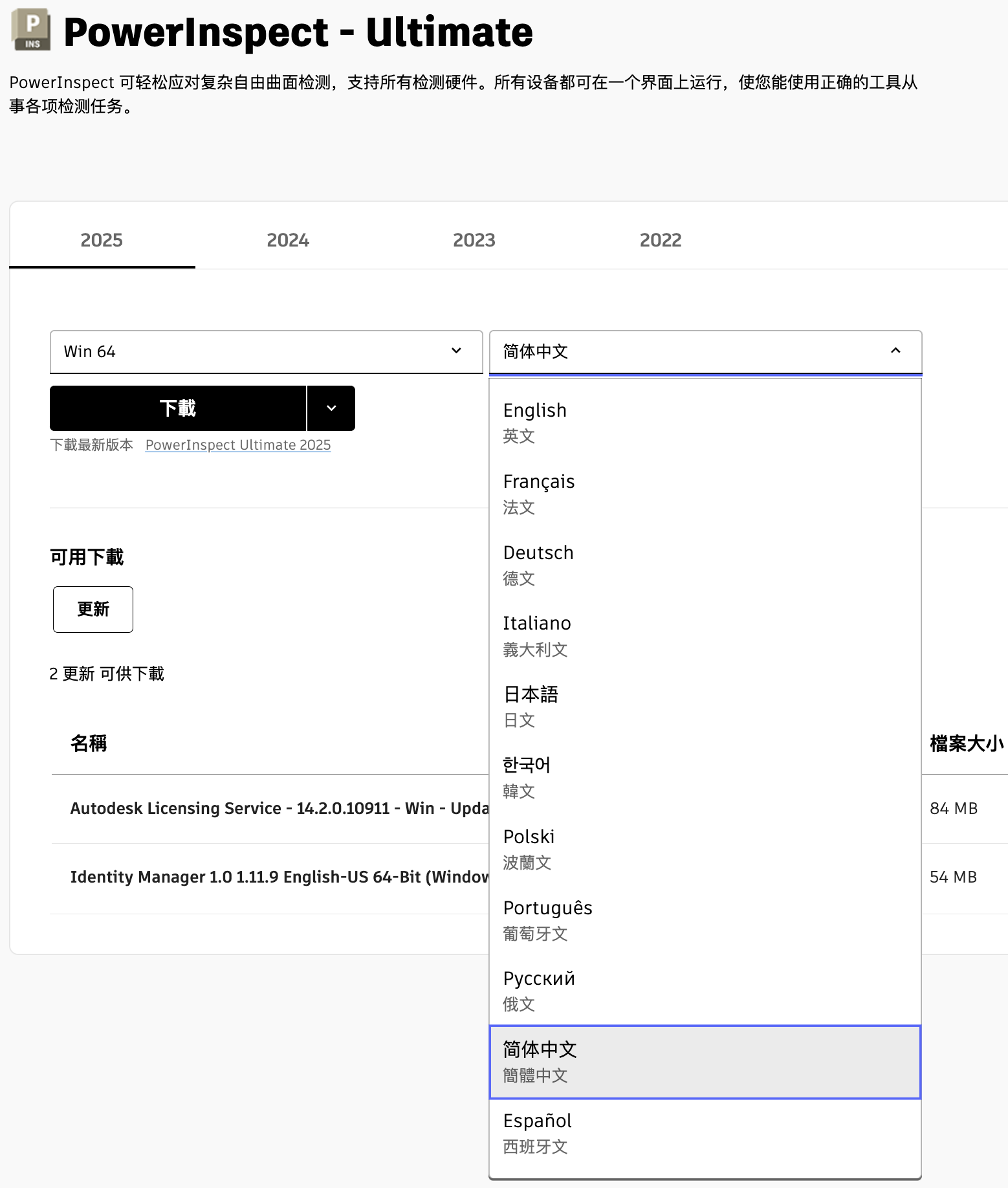Open the 2022 version tab
The image size is (1008, 1188).
pyautogui.click(x=660, y=240)
